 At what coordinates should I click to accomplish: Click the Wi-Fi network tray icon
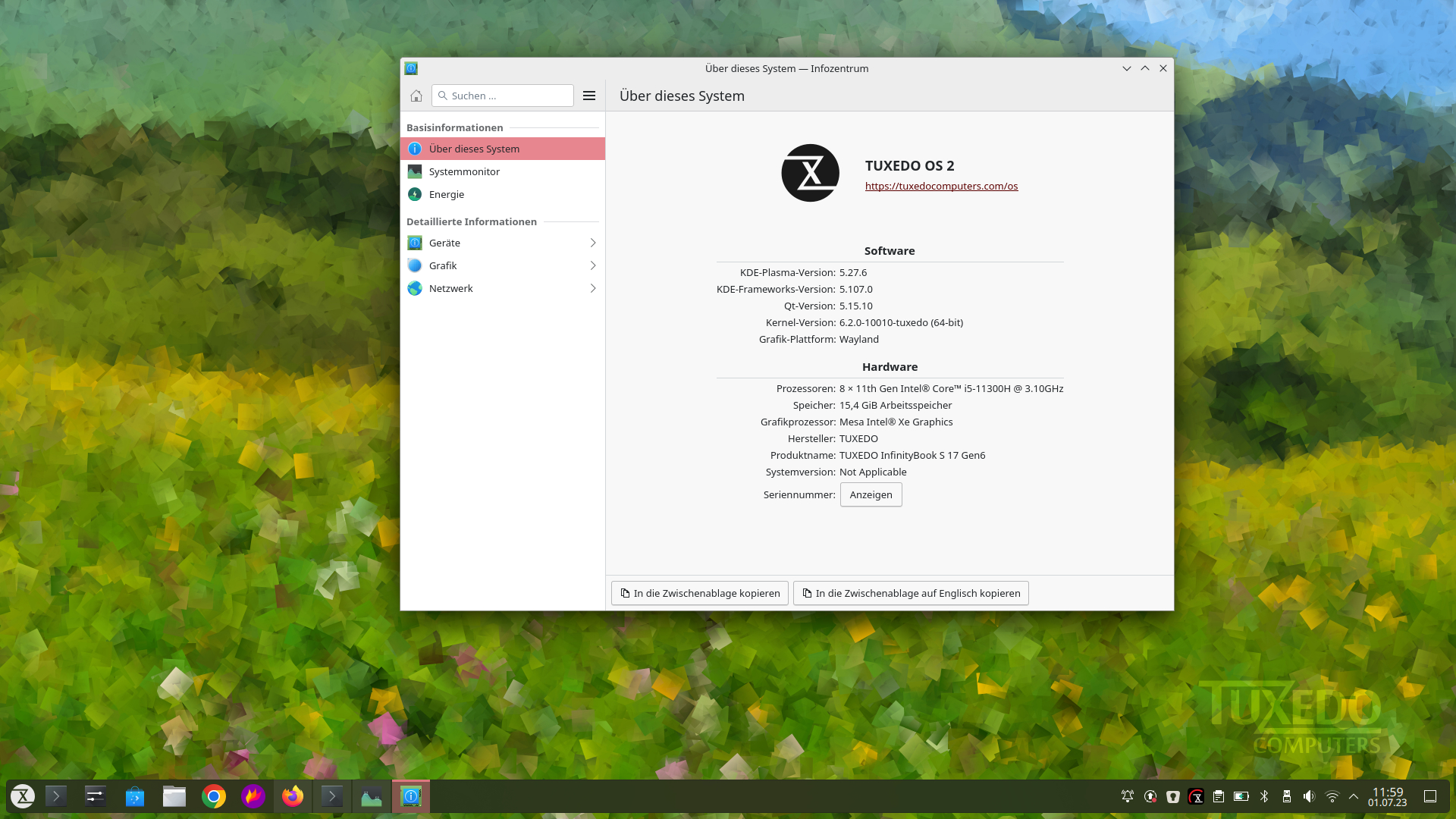1332,796
